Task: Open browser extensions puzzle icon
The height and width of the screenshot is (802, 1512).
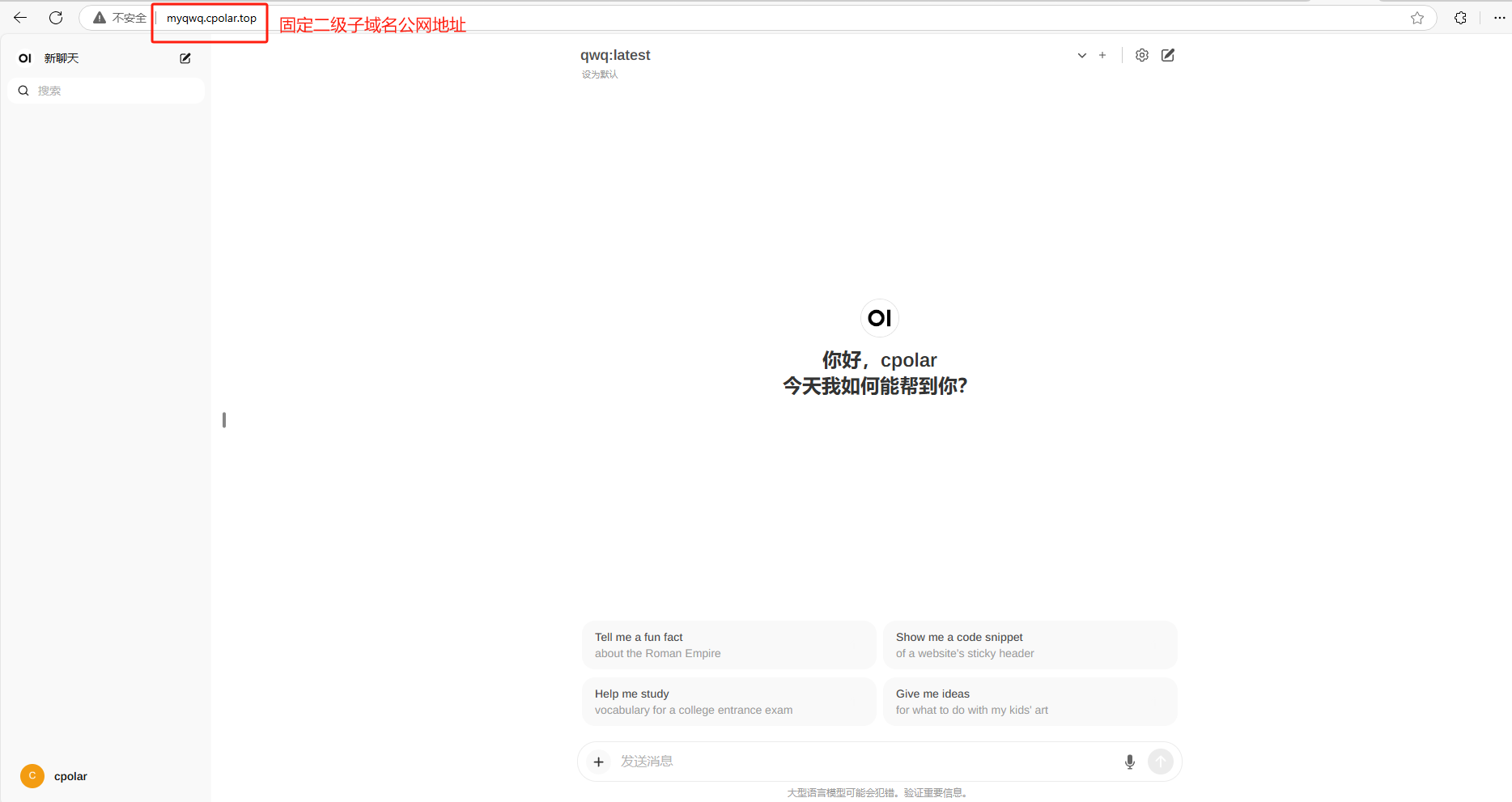Action: click(x=1460, y=18)
